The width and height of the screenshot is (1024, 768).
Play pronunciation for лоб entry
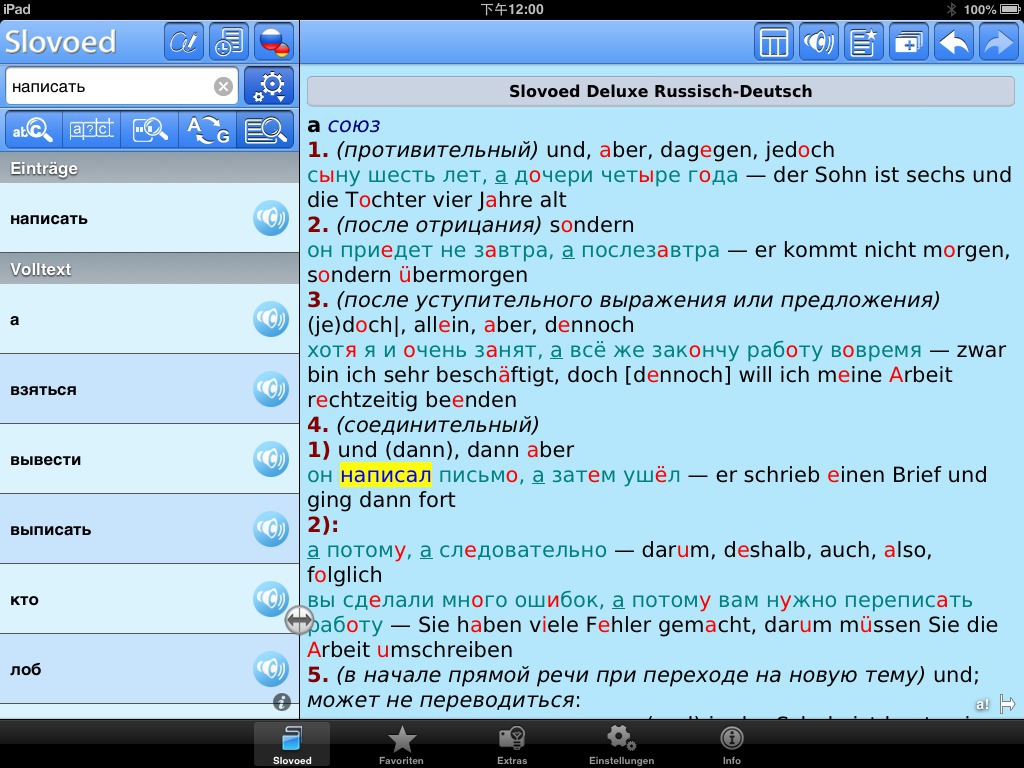(x=271, y=669)
